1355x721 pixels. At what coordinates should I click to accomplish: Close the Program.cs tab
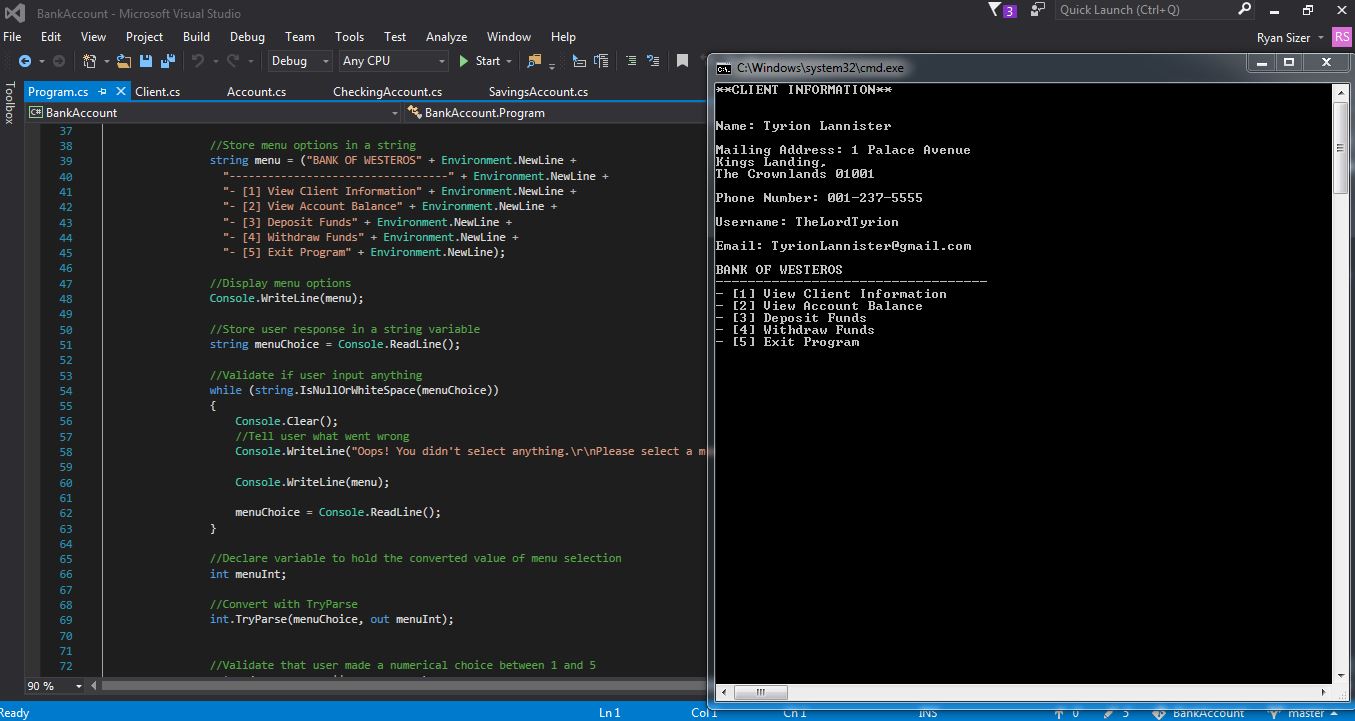pyautogui.click(x=120, y=91)
